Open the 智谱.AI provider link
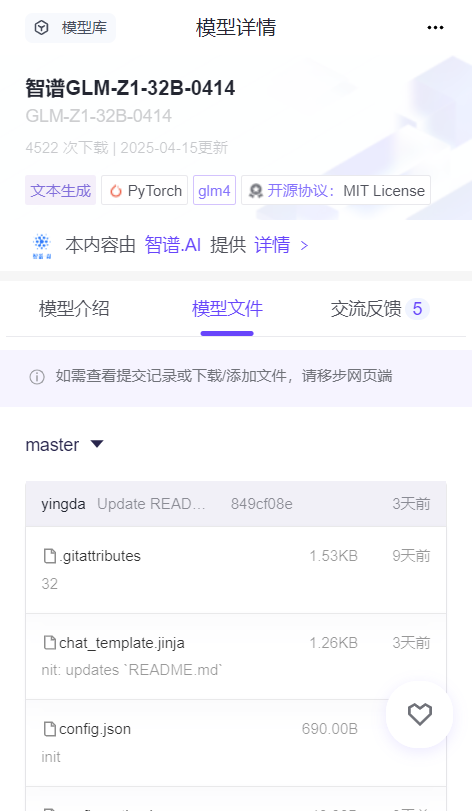 [x=173, y=245]
